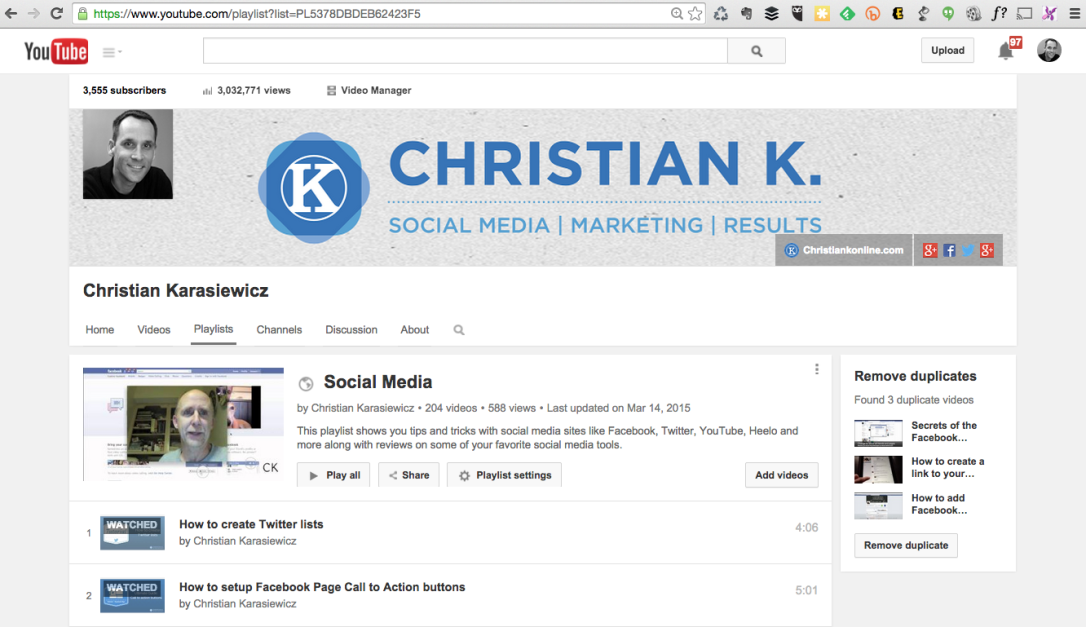Open the Buffer stacked-layers extension
Viewport: 1086px width, 627px height.
click(x=772, y=13)
